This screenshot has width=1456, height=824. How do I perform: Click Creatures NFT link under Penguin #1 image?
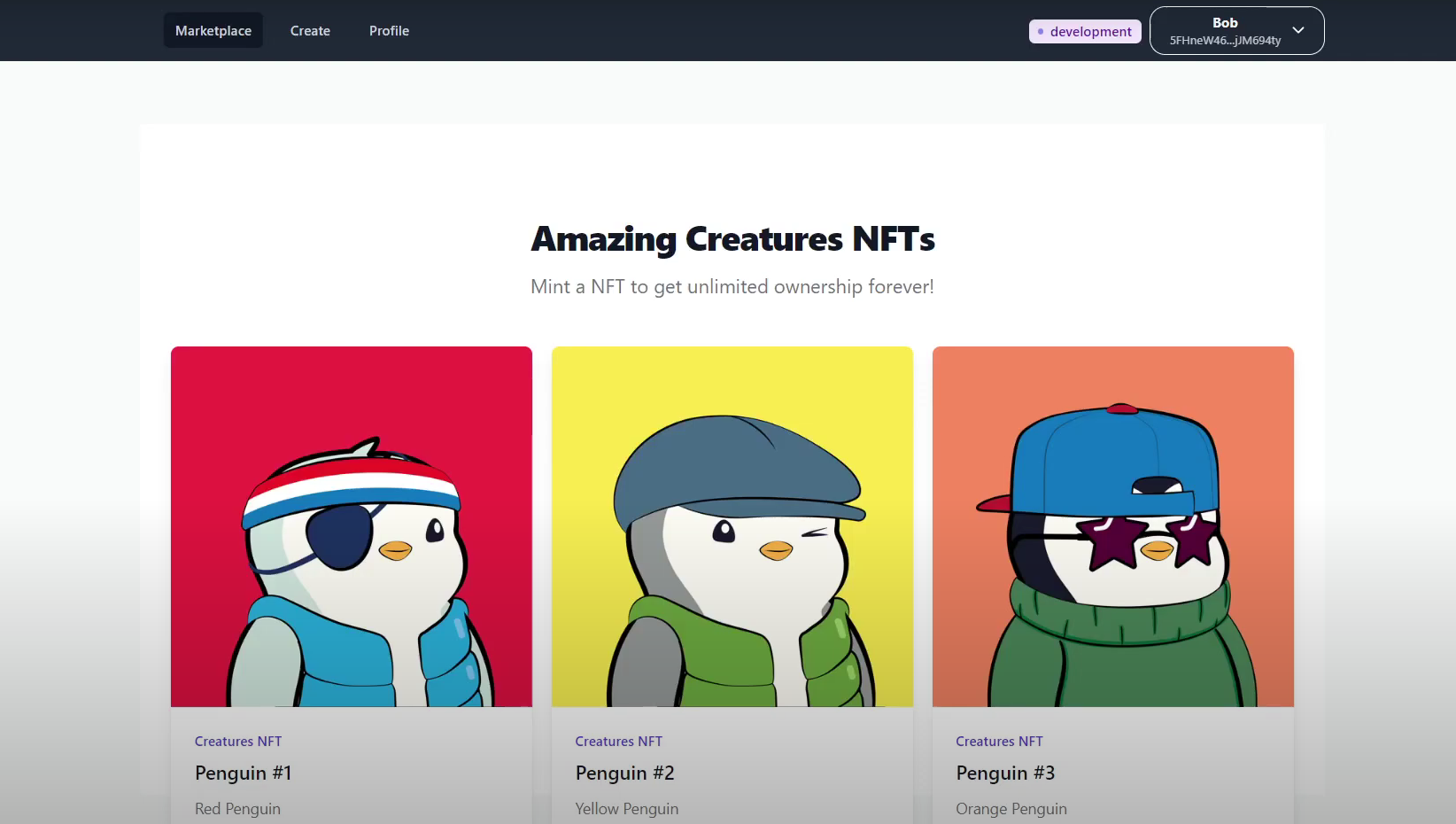[x=238, y=742]
